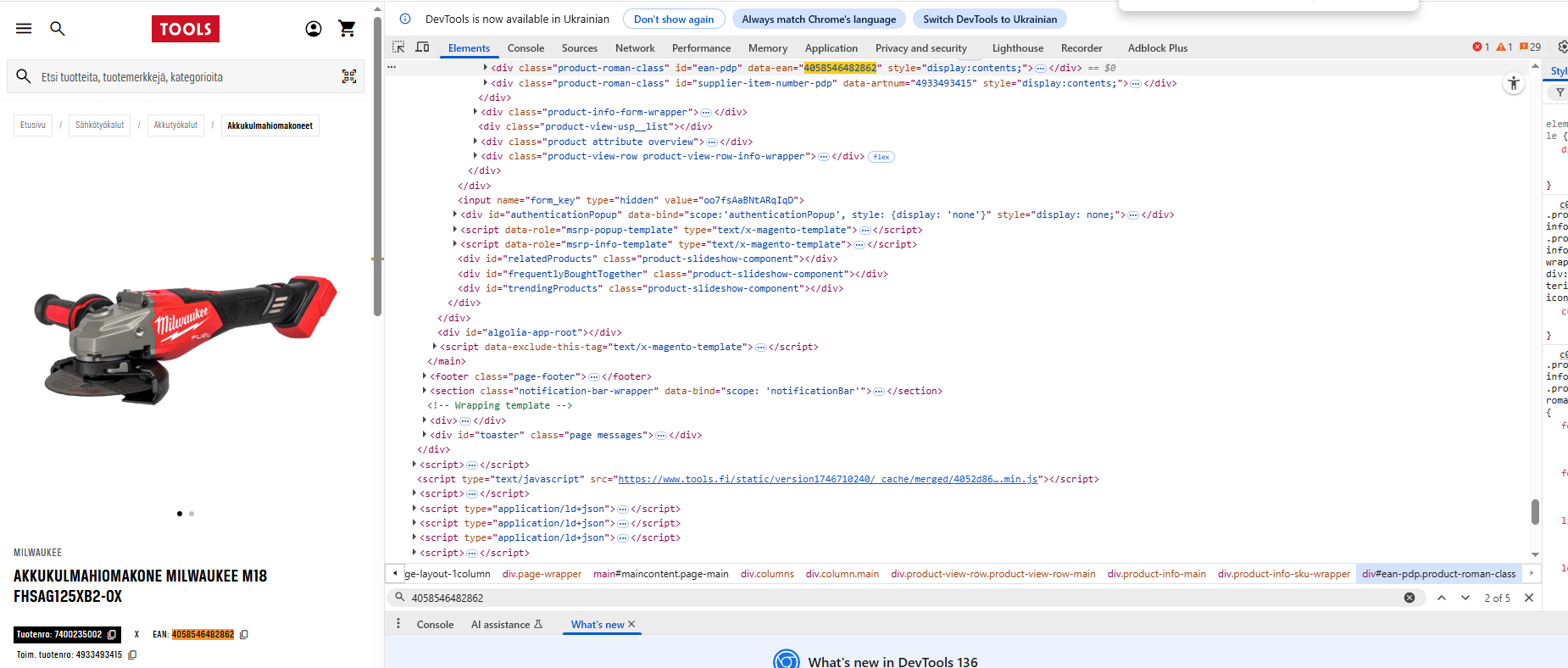Screen dimensions: 1568x668
Task: Expand the div#ean-pdp node
Action: point(486,68)
